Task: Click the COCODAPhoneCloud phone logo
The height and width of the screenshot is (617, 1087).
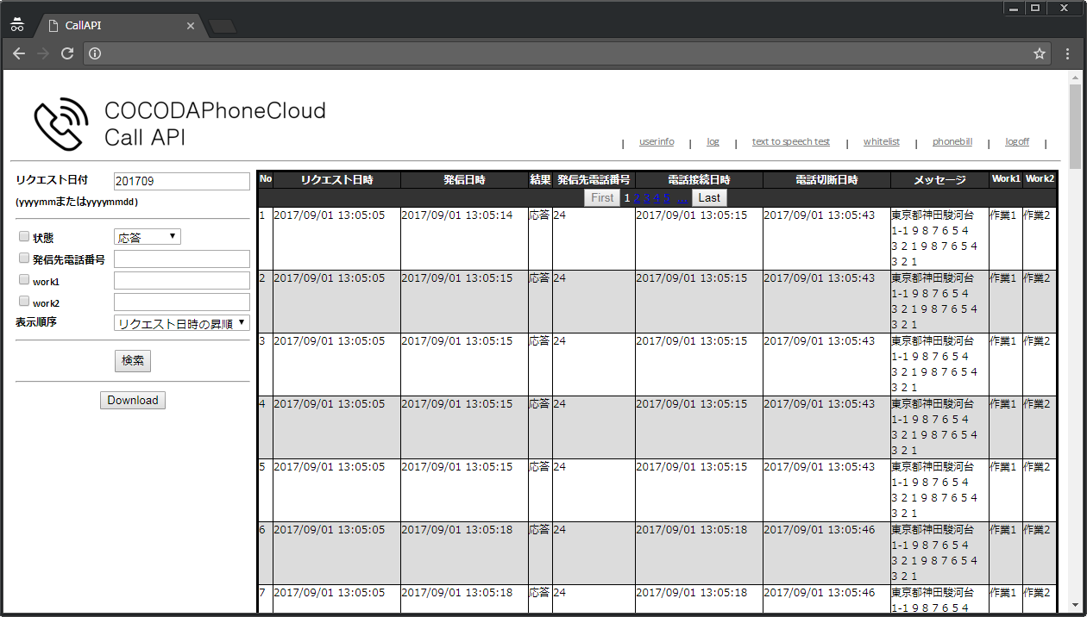Action: click(62, 123)
